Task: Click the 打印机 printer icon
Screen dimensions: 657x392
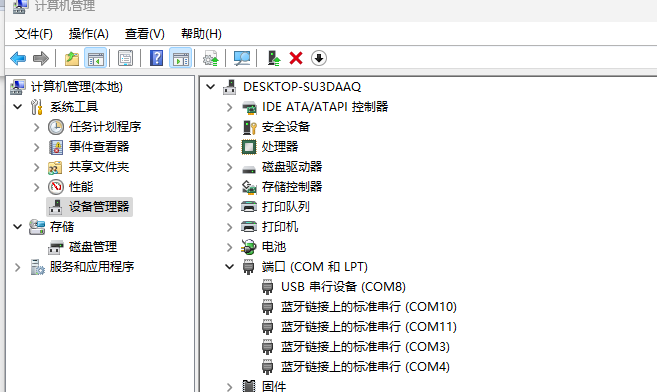Action: pos(249,227)
